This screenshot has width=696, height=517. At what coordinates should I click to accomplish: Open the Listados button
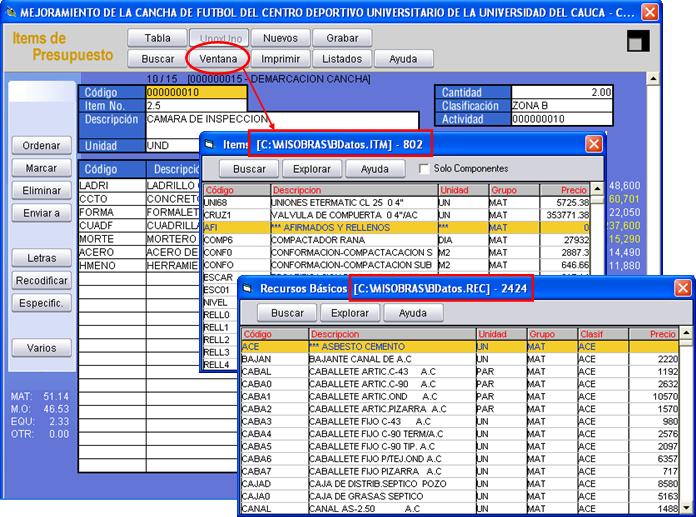pos(342,59)
